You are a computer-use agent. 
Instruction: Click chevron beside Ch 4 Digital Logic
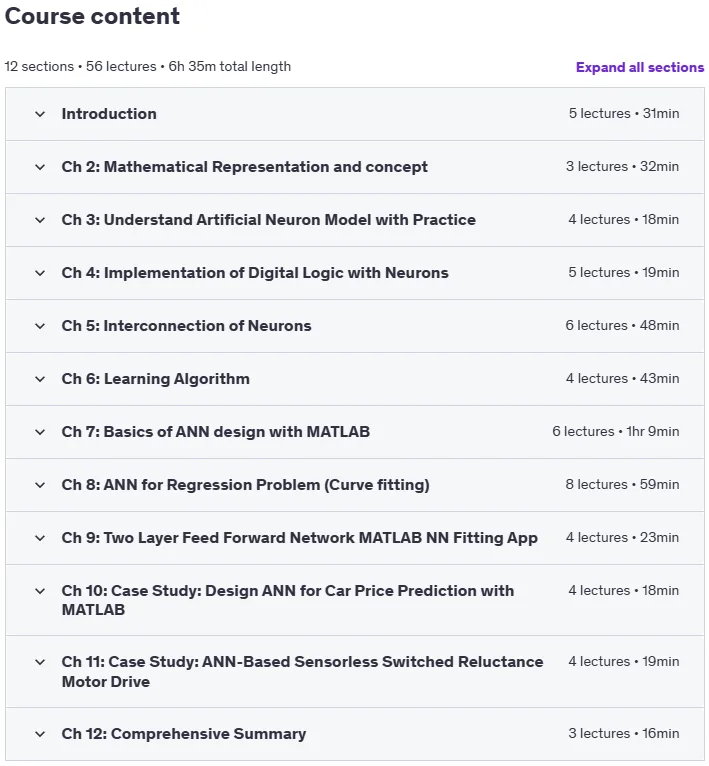point(40,273)
